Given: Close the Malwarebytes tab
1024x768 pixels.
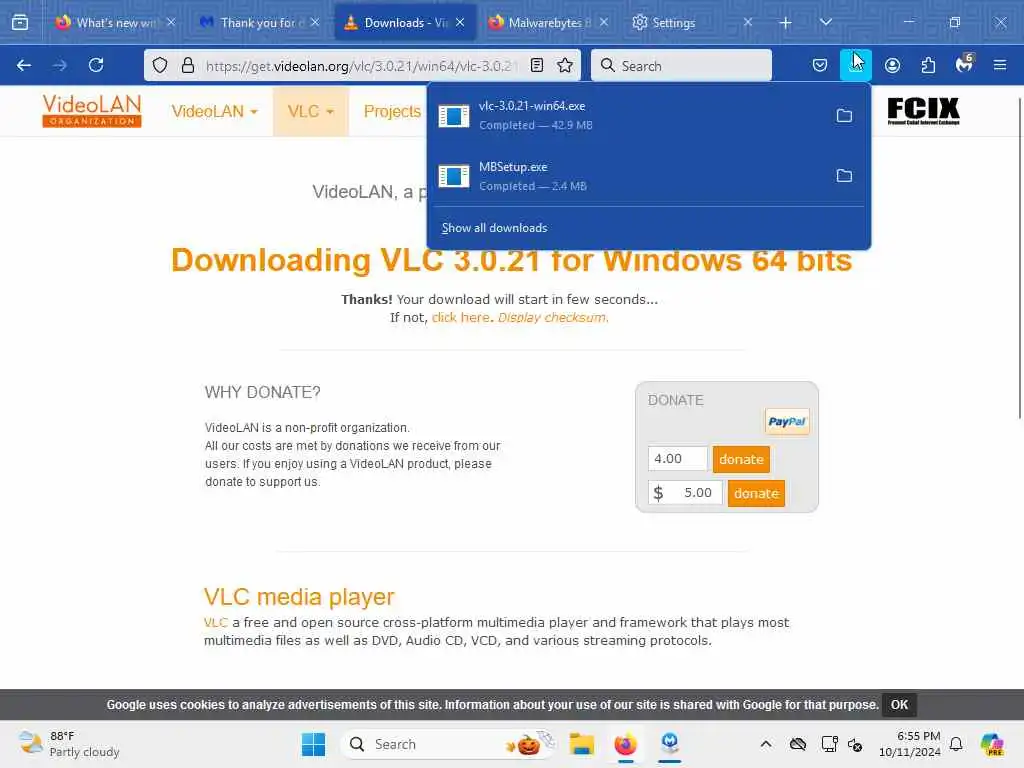Looking at the screenshot, I should coord(604,22).
